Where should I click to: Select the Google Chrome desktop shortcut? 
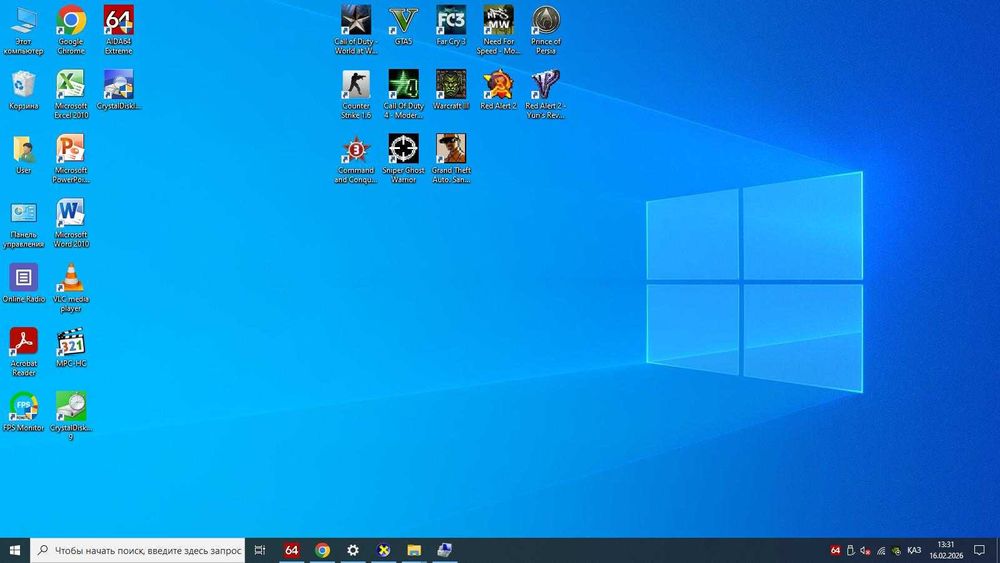click(x=71, y=31)
